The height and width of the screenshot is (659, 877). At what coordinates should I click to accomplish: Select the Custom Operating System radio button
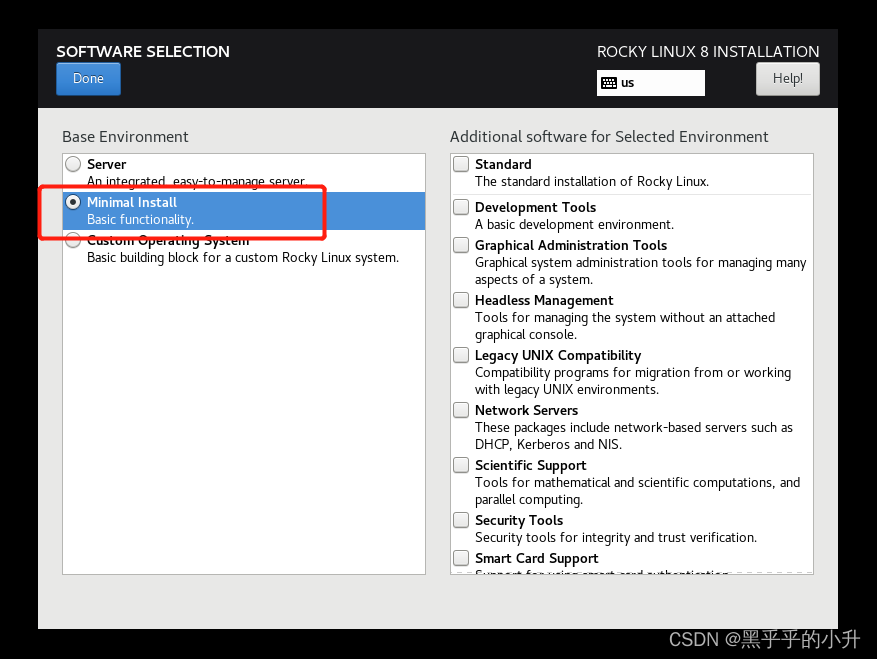73,241
